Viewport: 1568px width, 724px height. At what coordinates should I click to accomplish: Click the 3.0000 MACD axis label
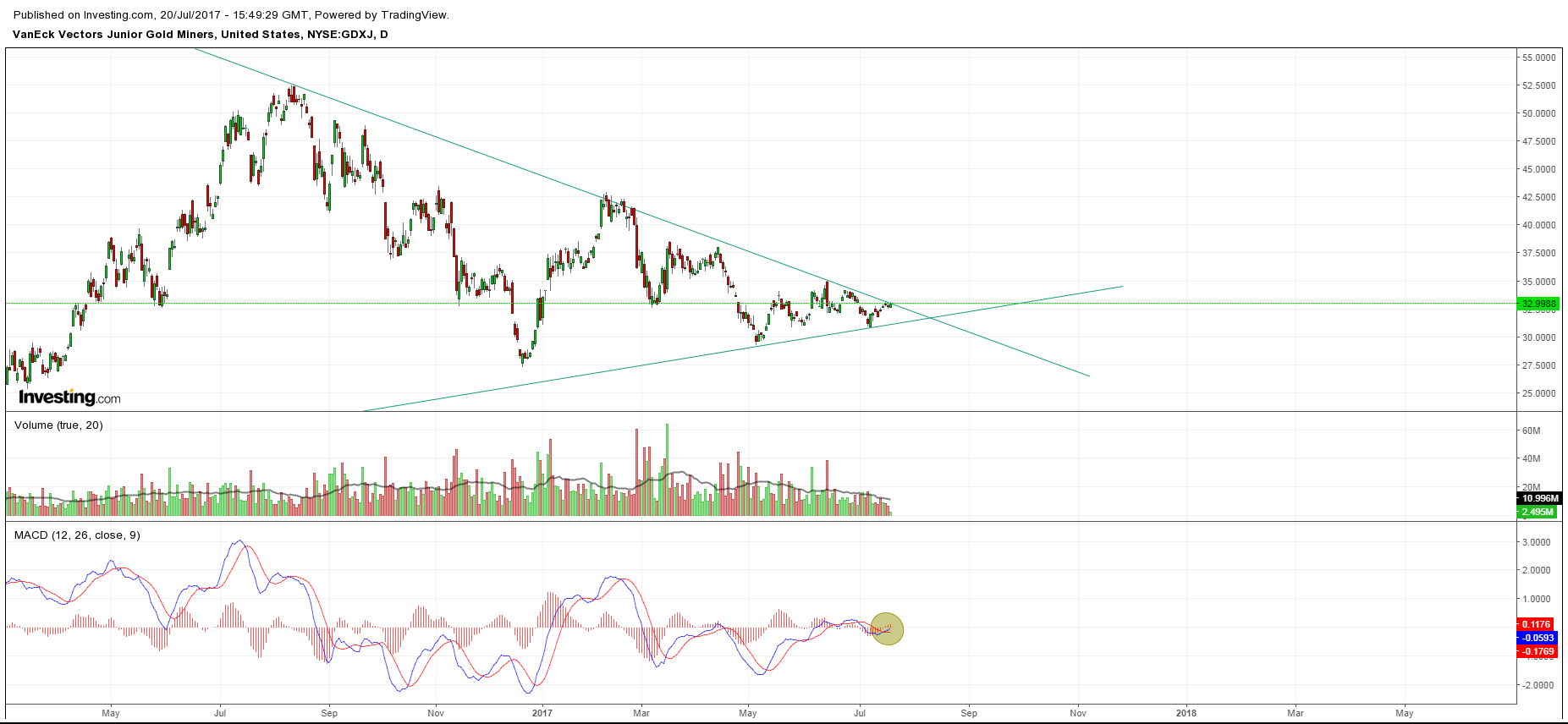point(1537,542)
